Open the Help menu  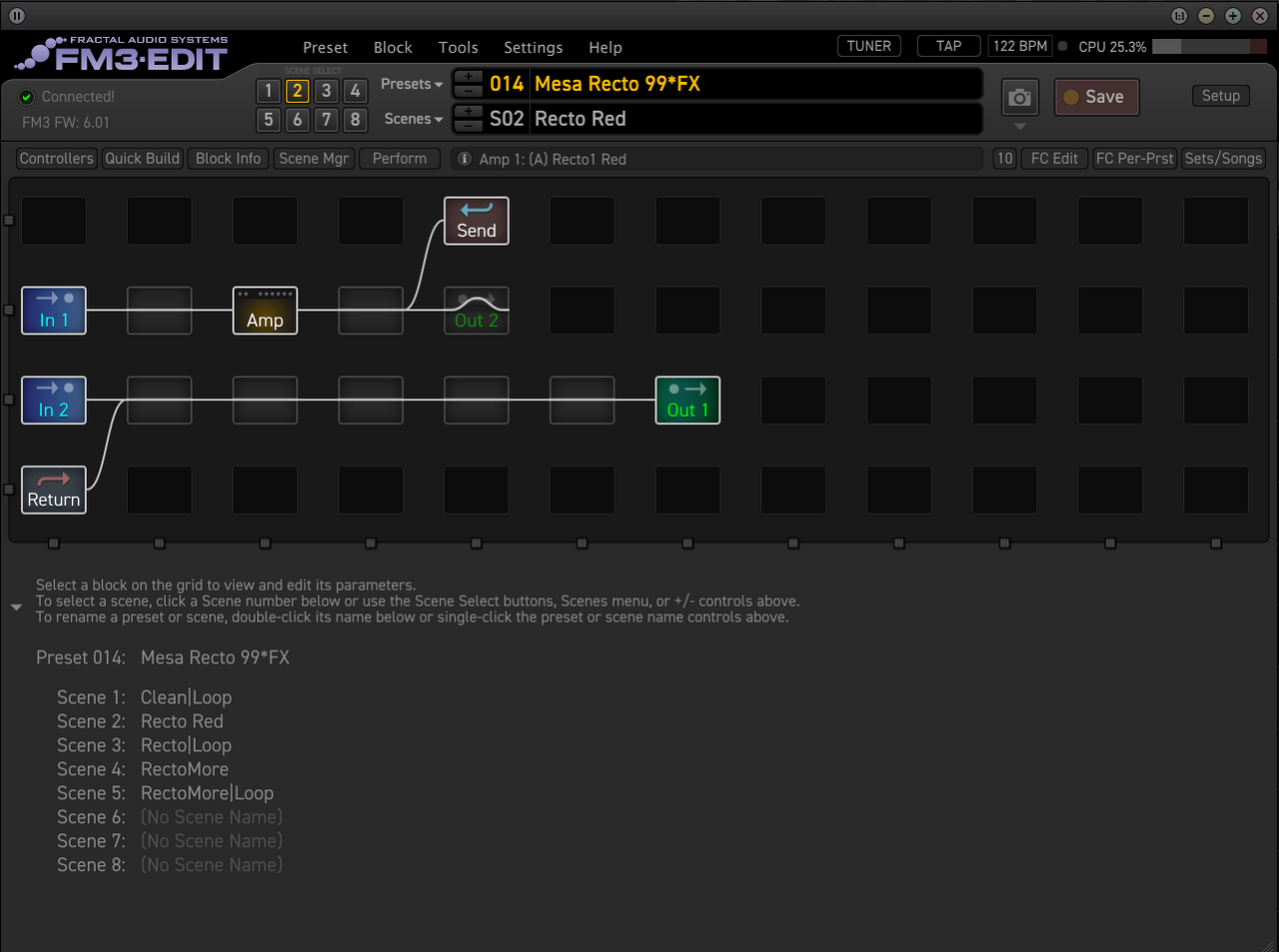click(606, 47)
